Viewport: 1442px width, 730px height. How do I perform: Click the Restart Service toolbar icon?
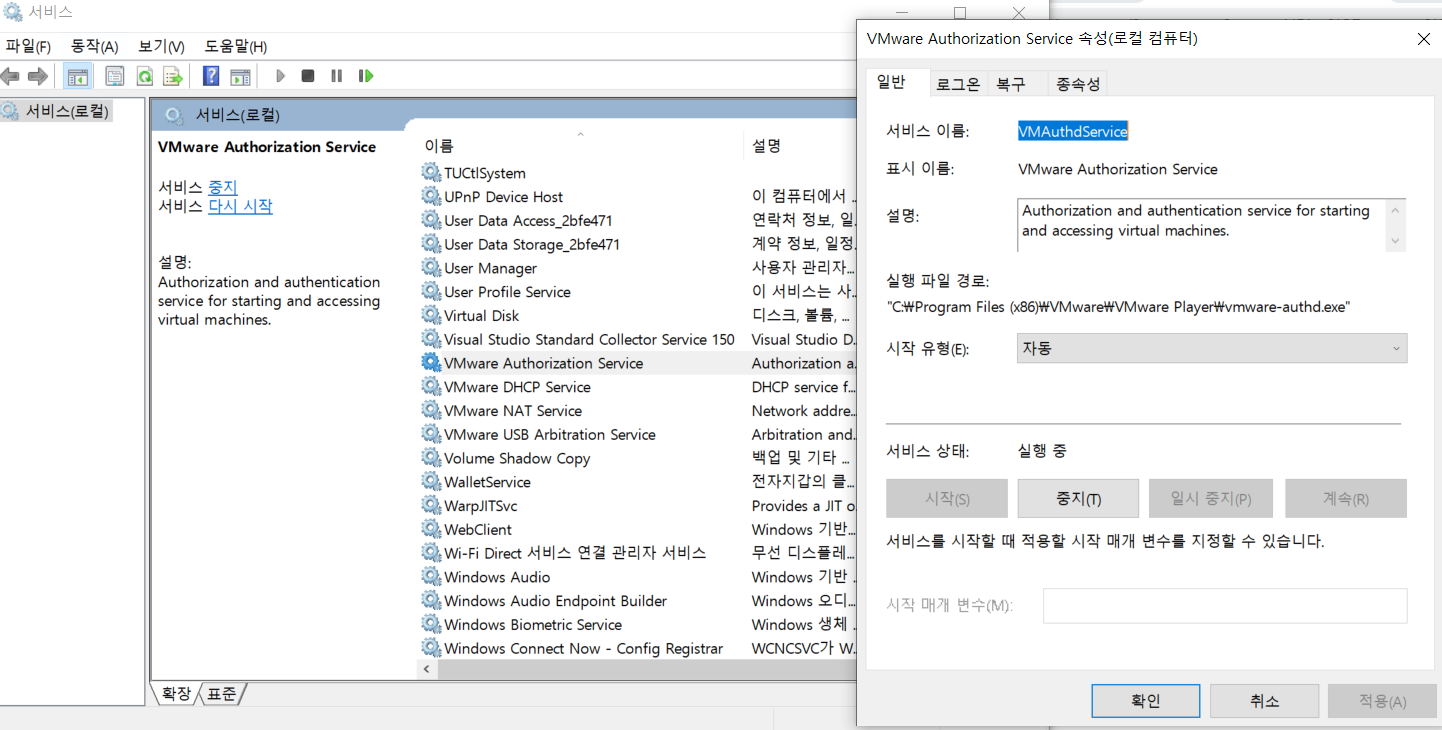[366, 76]
